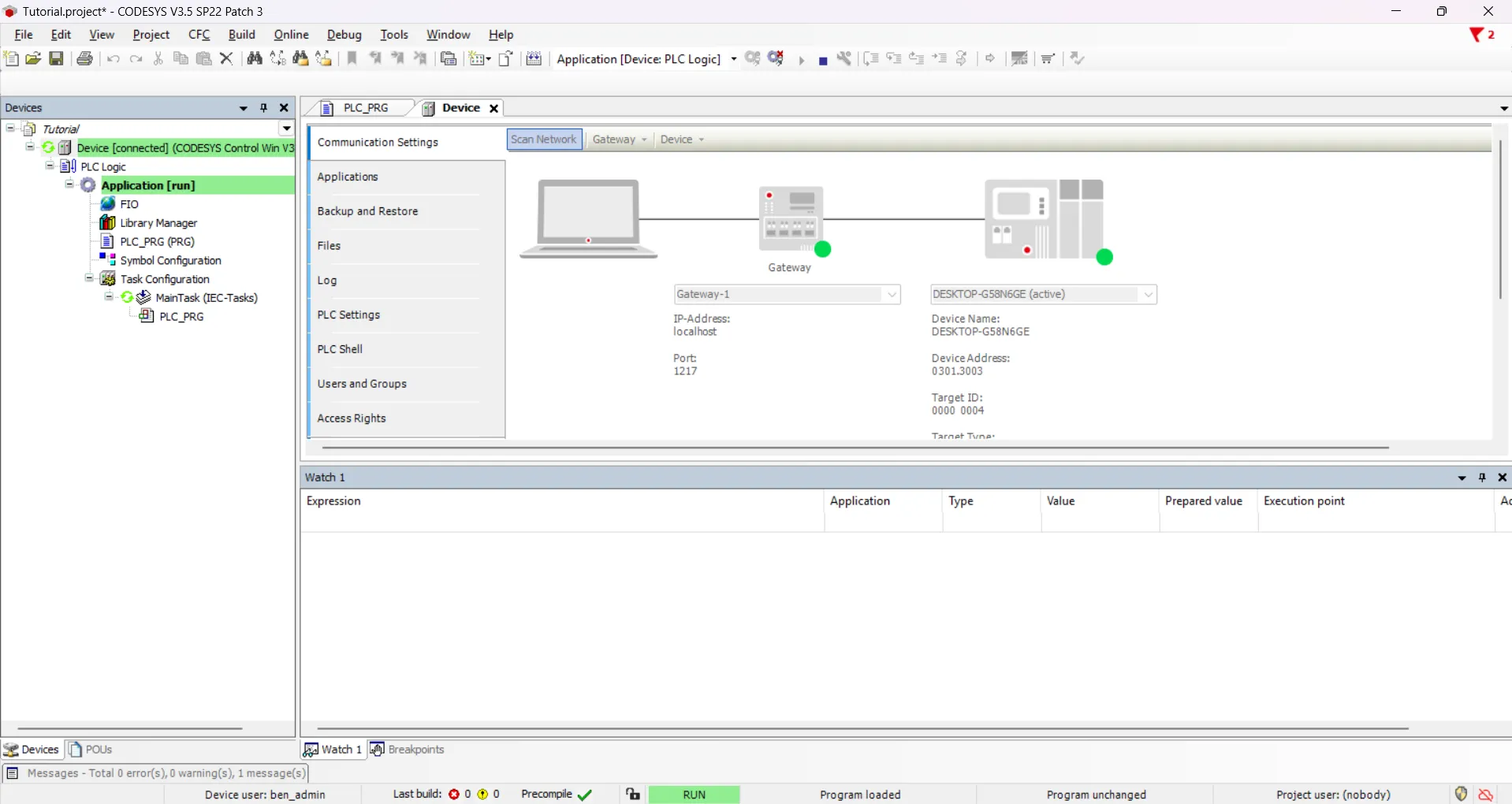Click the PLC device icon in the diagram
1512x804 pixels.
[x=1045, y=219]
